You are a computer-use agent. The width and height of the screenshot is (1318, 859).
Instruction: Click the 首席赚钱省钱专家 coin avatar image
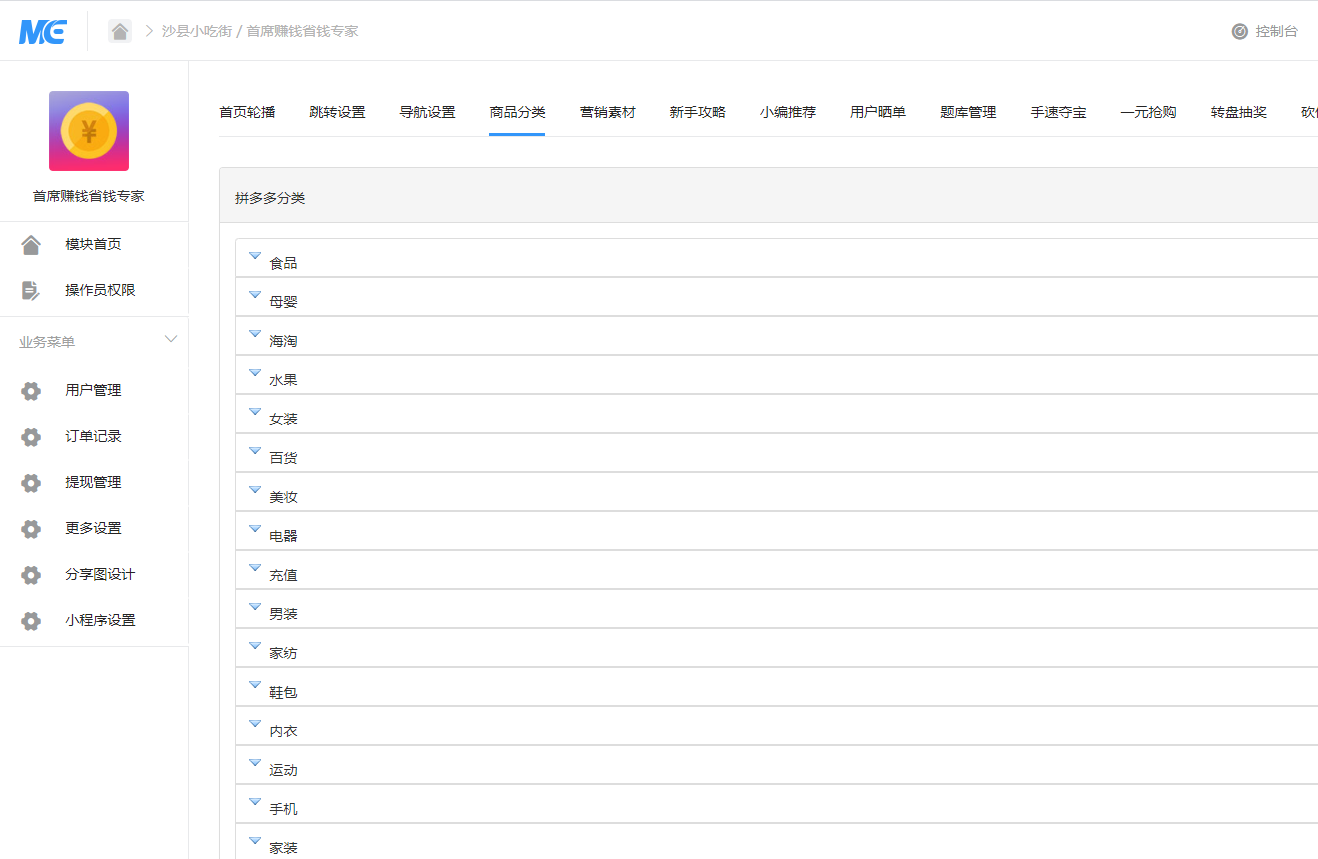click(88, 131)
